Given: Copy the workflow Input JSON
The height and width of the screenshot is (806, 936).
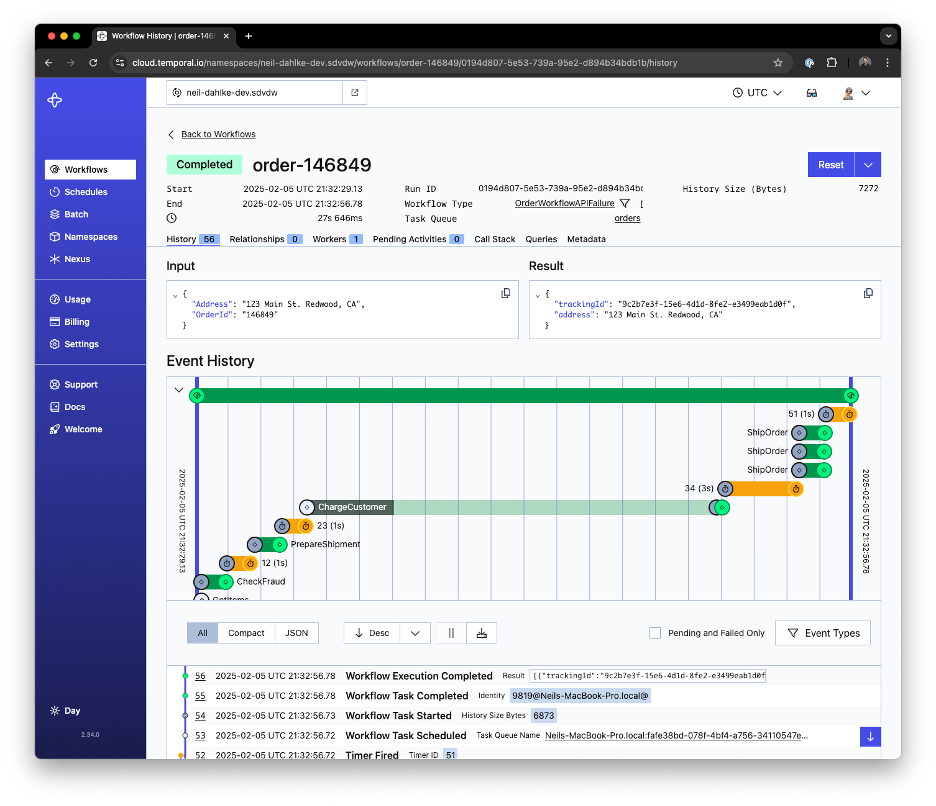Looking at the screenshot, I should (x=505, y=293).
